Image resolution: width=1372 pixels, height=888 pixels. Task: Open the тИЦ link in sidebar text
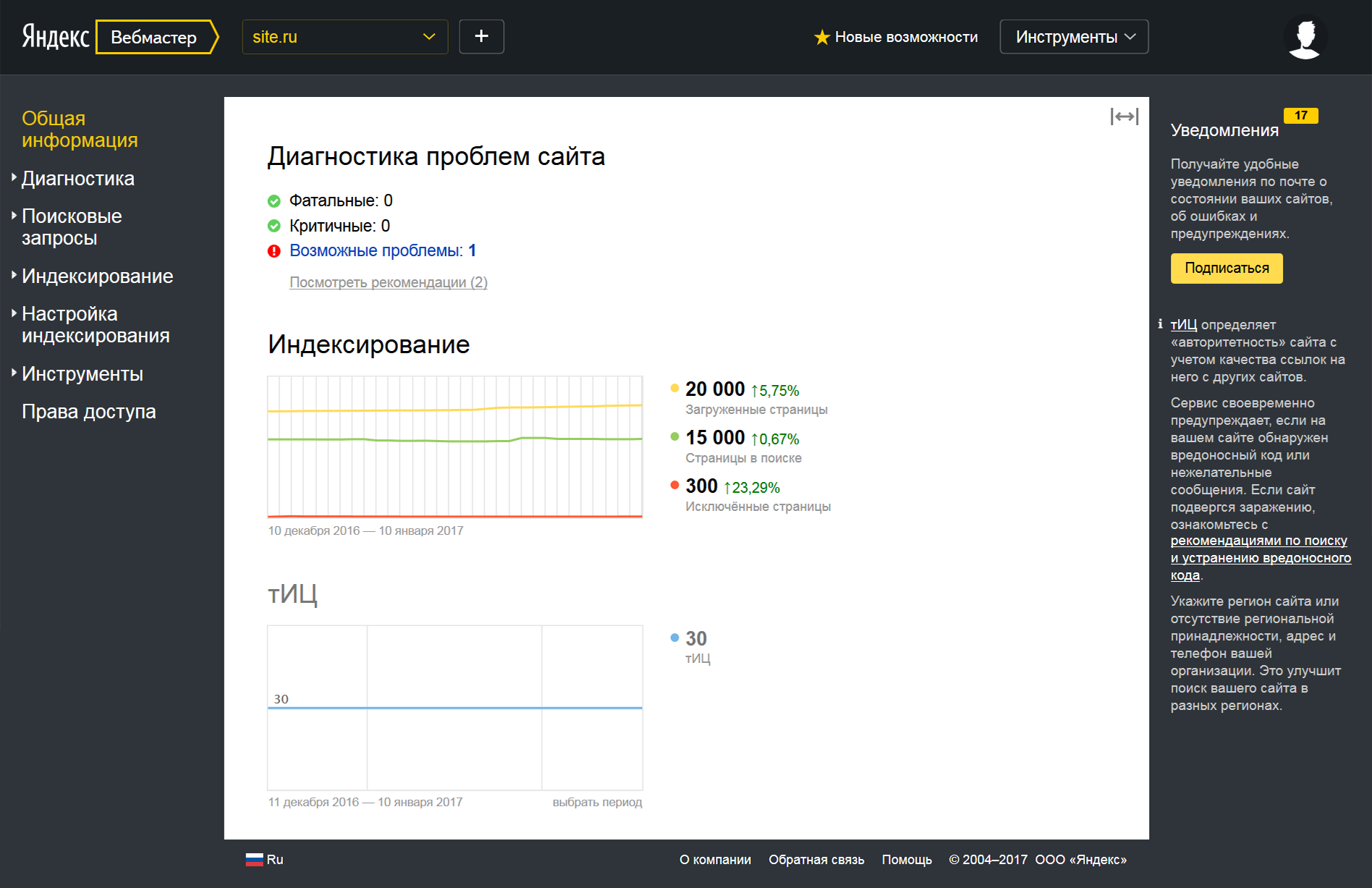coord(1184,325)
